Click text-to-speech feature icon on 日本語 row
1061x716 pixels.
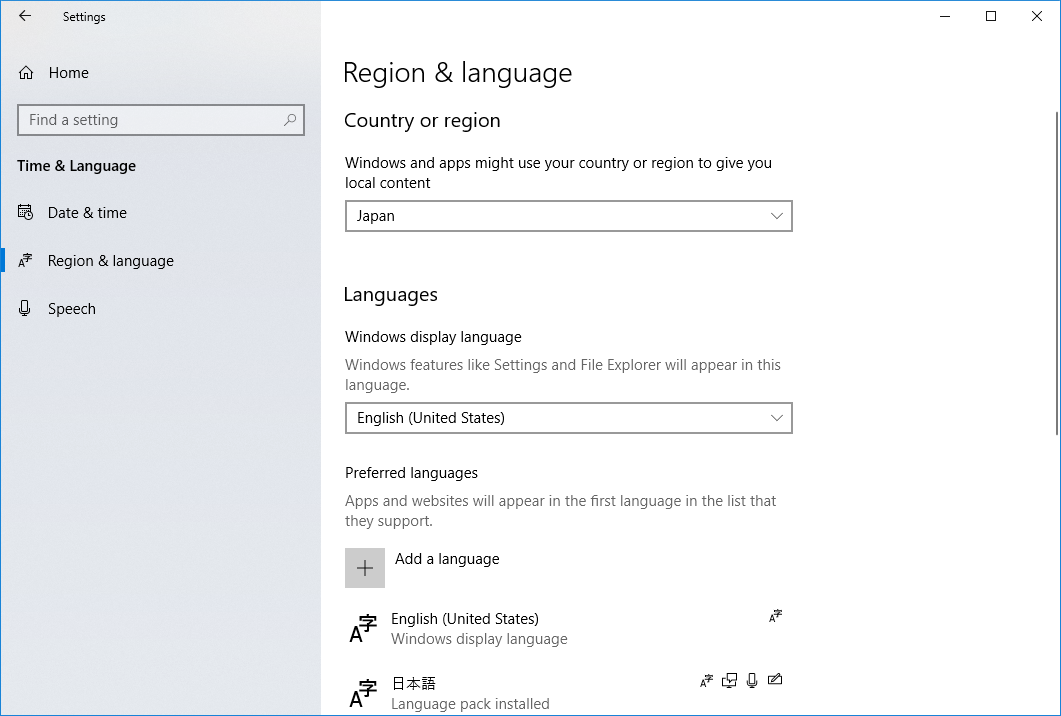click(729, 681)
